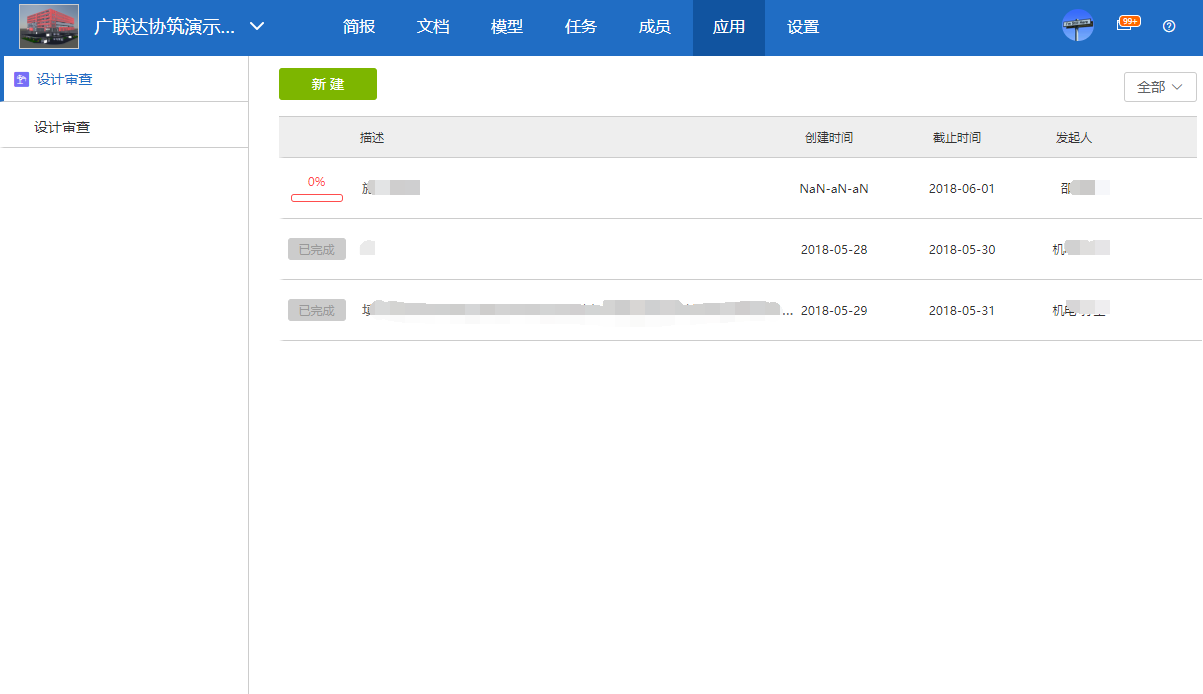This screenshot has height=694, width=1203.
Task: Click 已完成 status badge for 2018-05-29 row
Action: [x=317, y=310]
